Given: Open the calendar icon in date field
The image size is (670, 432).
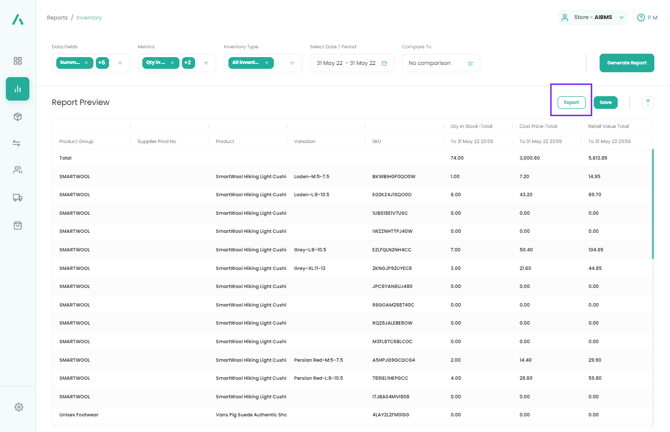Looking at the screenshot, I should pyautogui.click(x=384, y=63).
